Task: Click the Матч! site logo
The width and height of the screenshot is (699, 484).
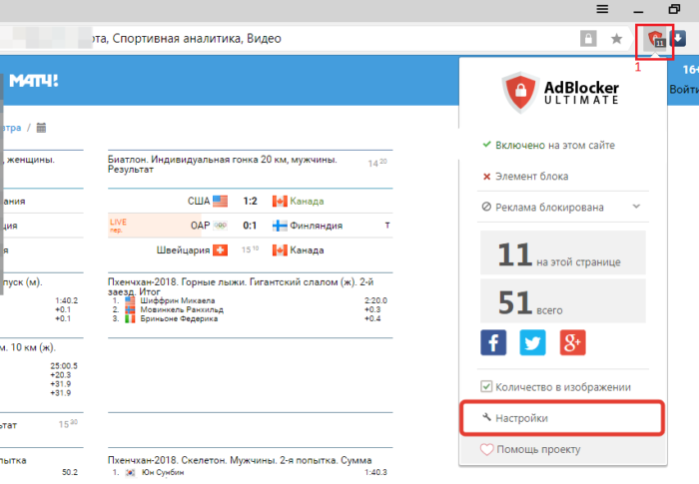Action: coord(34,81)
